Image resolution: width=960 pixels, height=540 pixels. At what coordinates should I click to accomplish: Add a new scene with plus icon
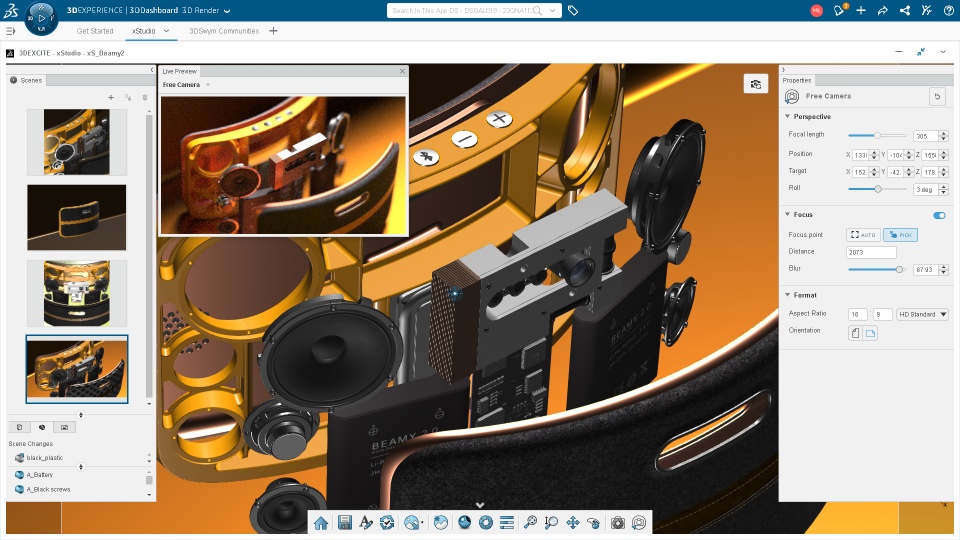(x=111, y=97)
